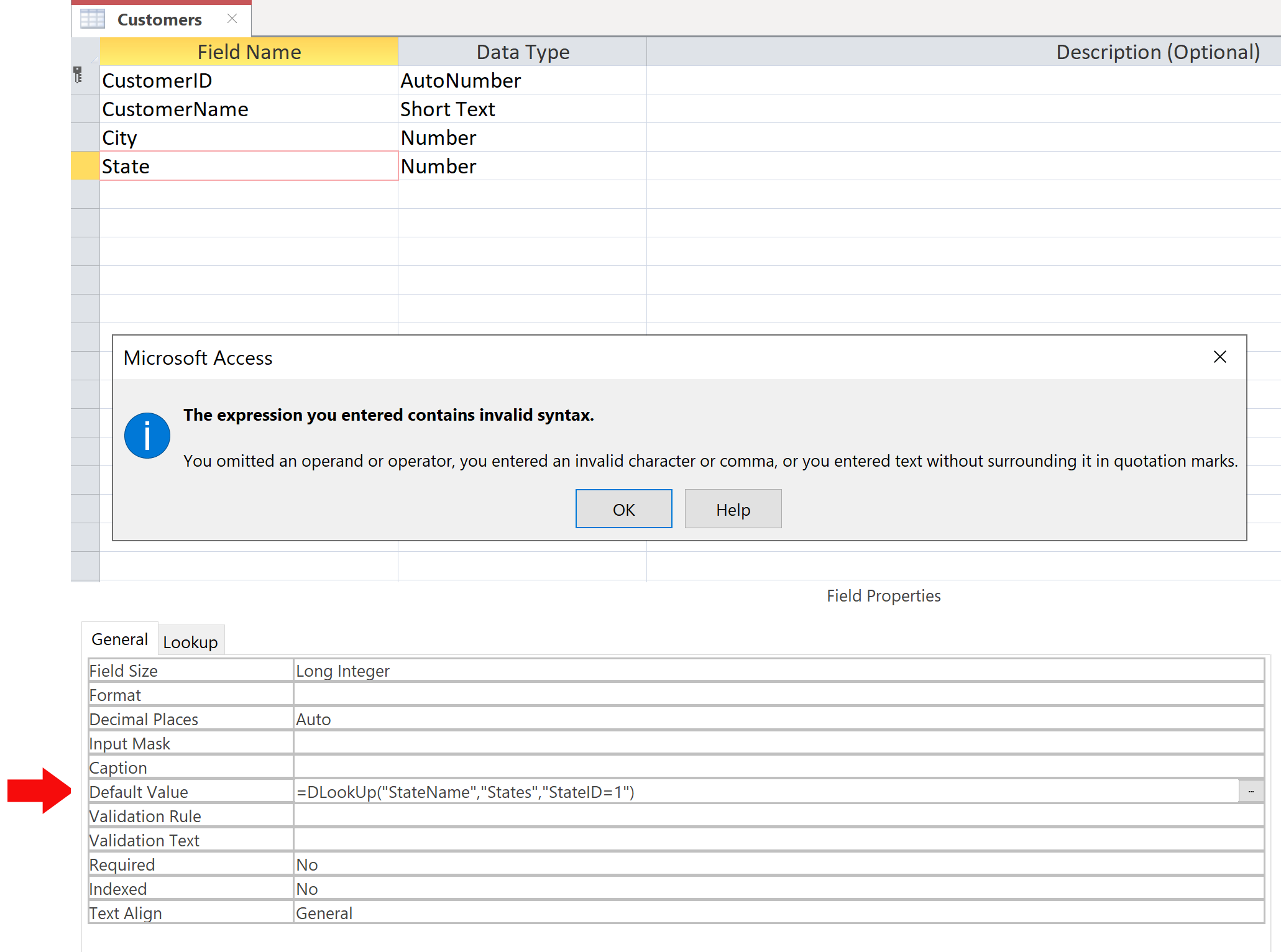Switch to the Lookup properties tab
The width and height of the screenshot is (1281, 952).
click(190, 641)
